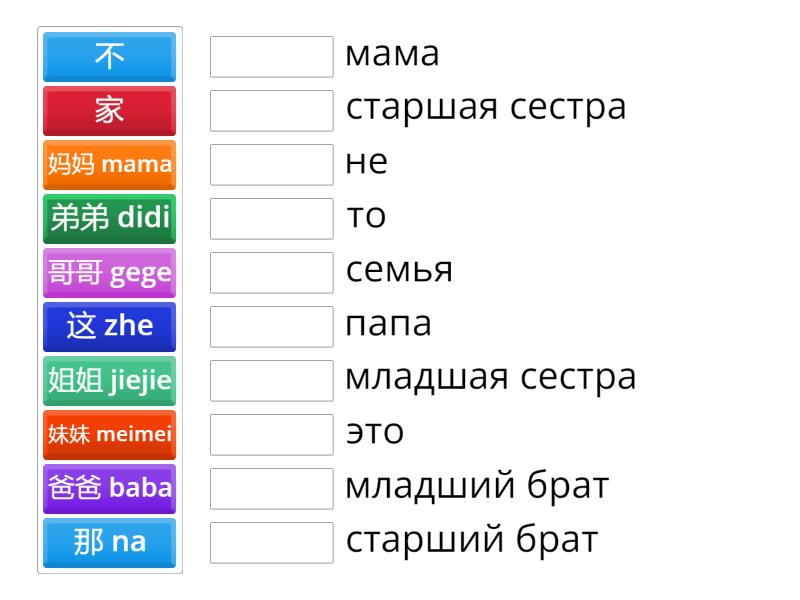Select the green 弟弟 didi tile
The width and height of the screenshot is (800, 600).
(x=110, y=219)
